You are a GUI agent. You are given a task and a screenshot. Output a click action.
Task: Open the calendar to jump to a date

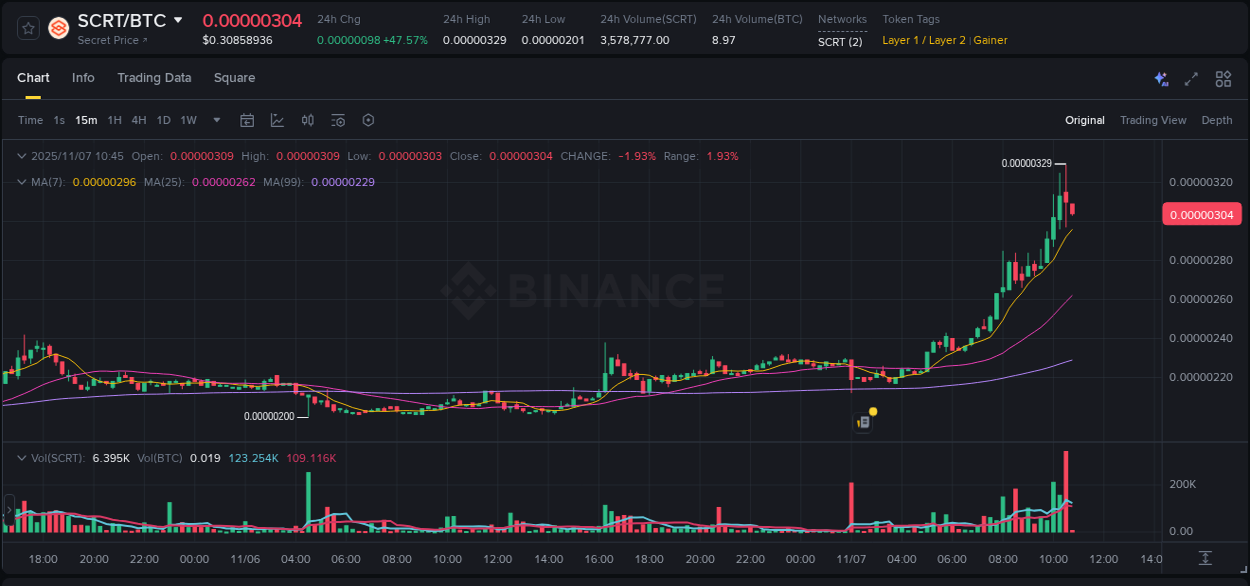247,119
